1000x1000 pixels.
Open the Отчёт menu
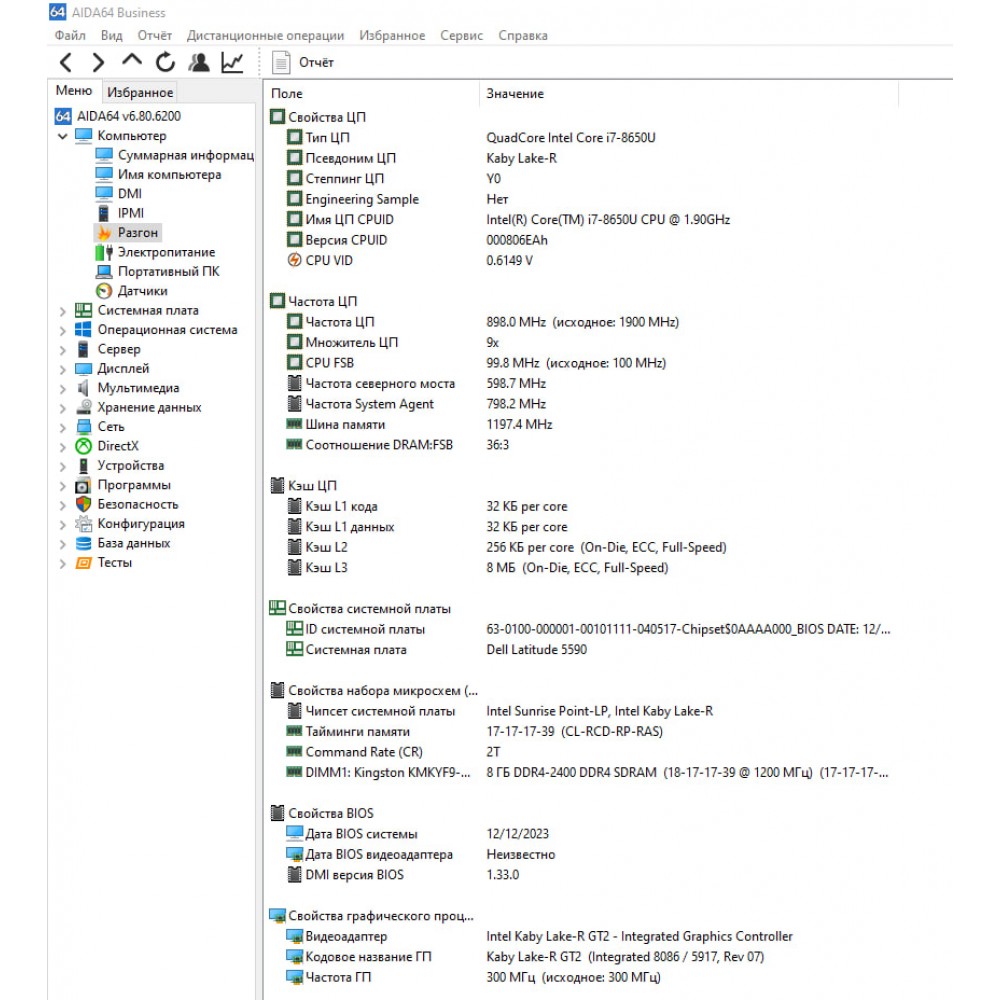pyautogui.click(x=155, y=36)
